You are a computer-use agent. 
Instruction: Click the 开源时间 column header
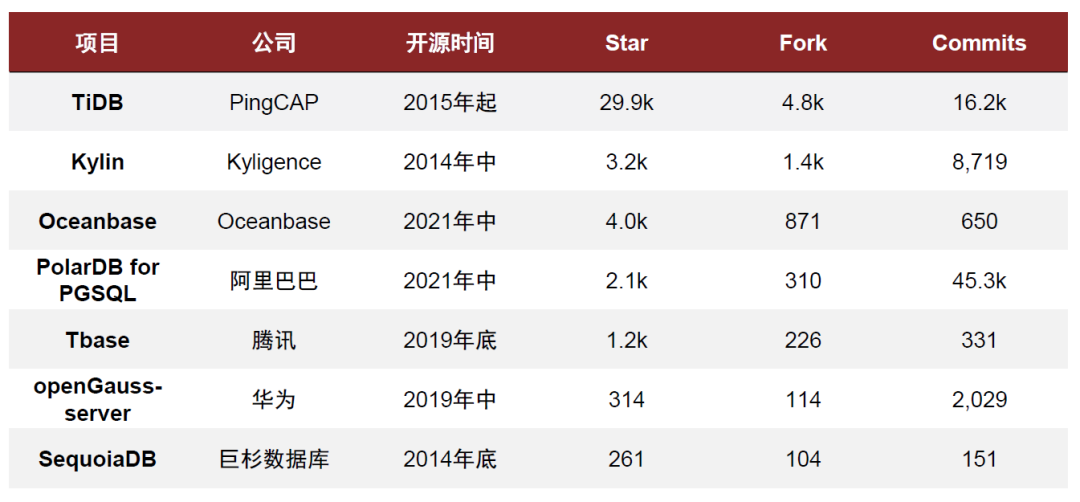(450, 43)
